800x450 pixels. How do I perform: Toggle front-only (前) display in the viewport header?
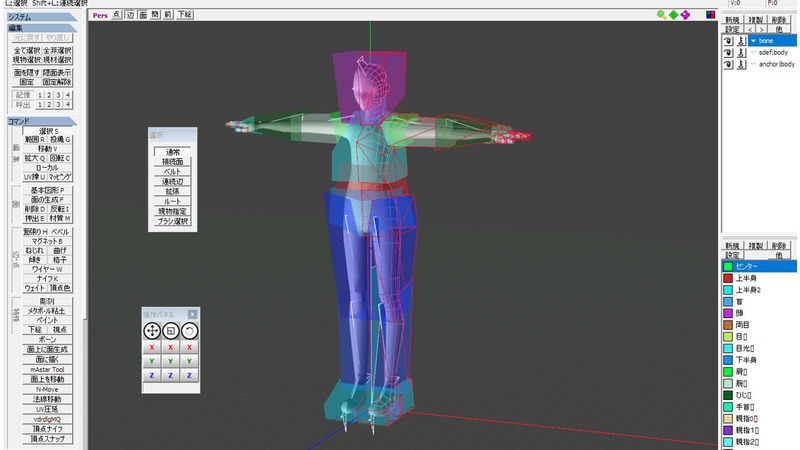(x=168, y=15)
